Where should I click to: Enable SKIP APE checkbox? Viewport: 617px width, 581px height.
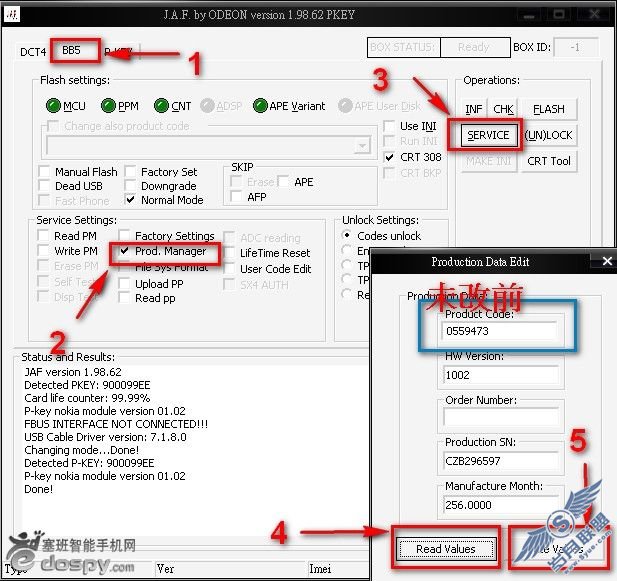[x=283, y=182]
